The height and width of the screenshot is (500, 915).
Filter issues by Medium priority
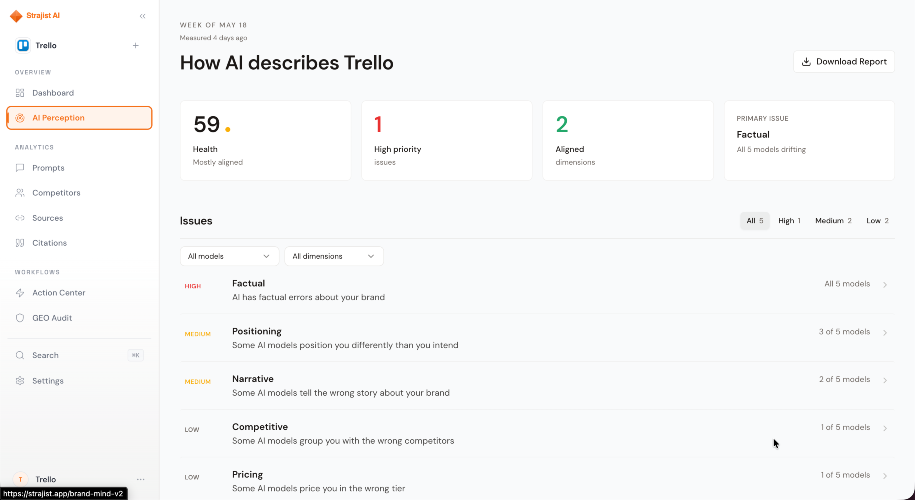pos(833,221)
